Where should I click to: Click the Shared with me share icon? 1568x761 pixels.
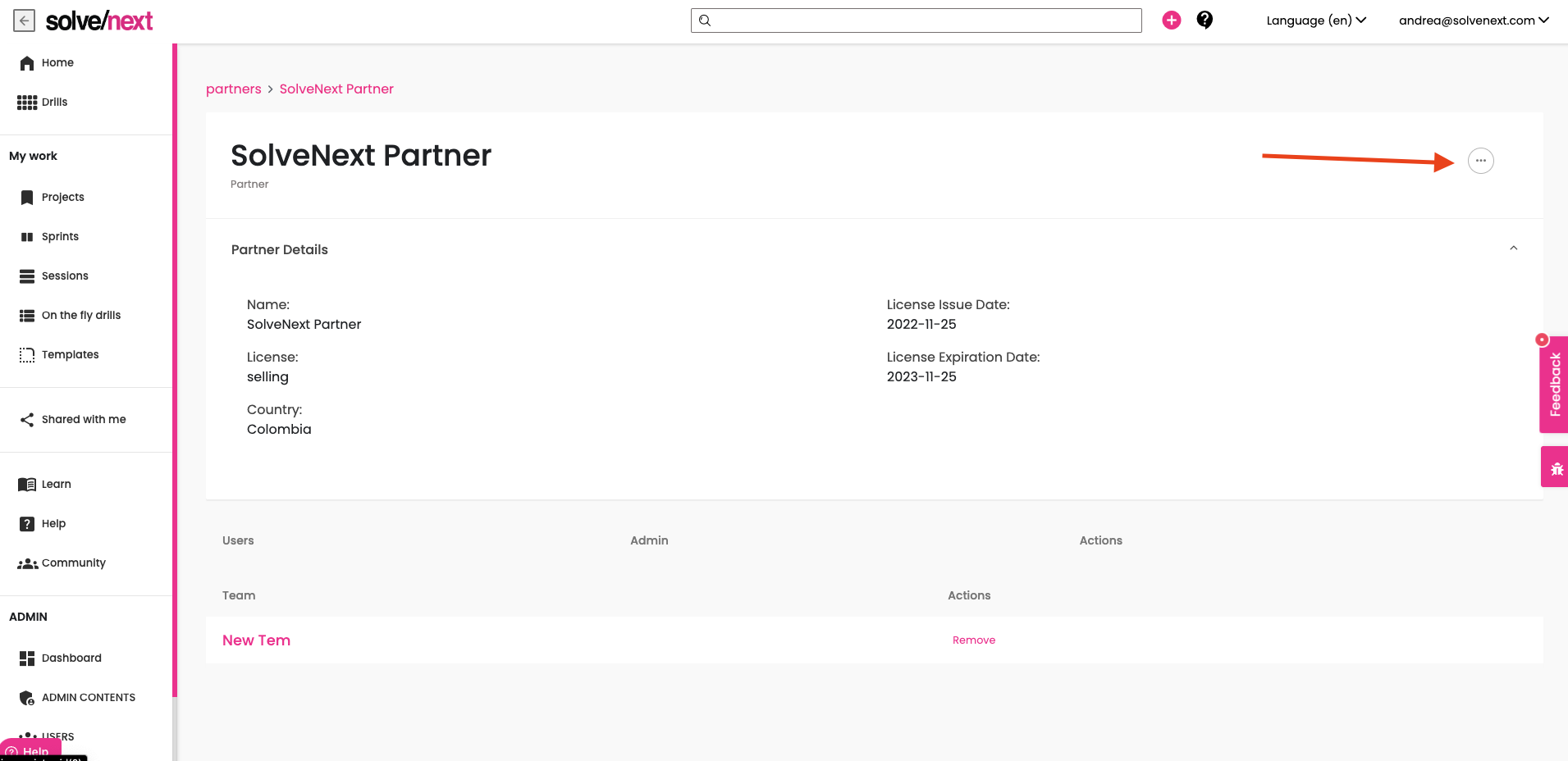27,420
